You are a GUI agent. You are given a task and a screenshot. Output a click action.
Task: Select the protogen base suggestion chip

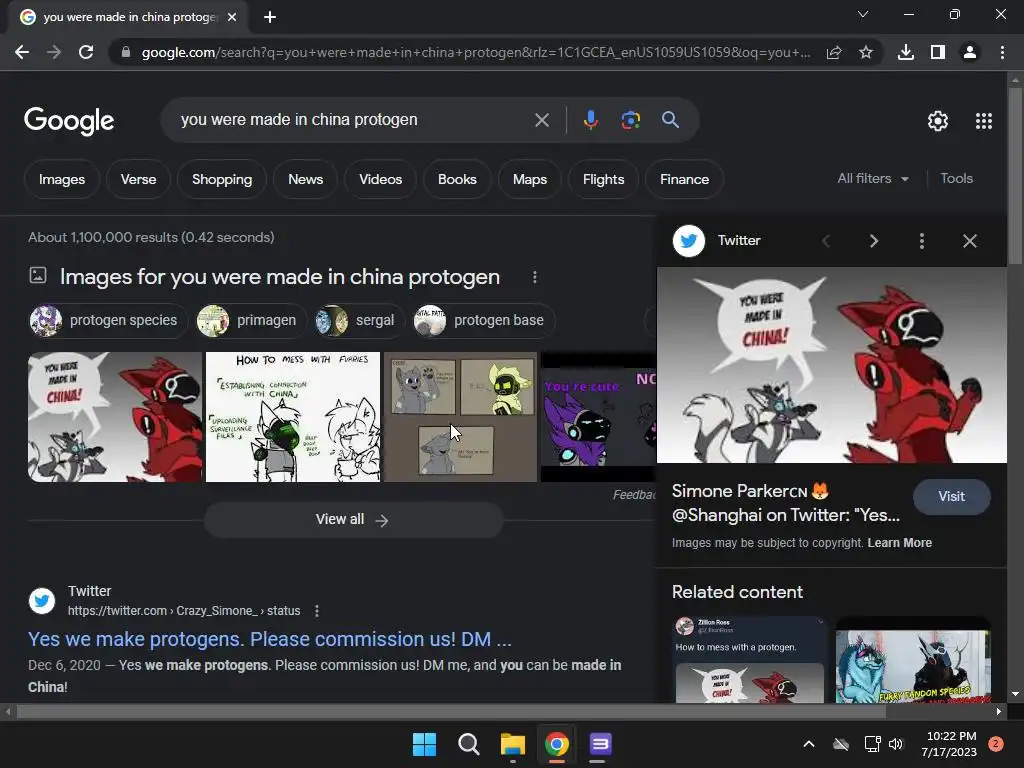(x=484, y=320)
